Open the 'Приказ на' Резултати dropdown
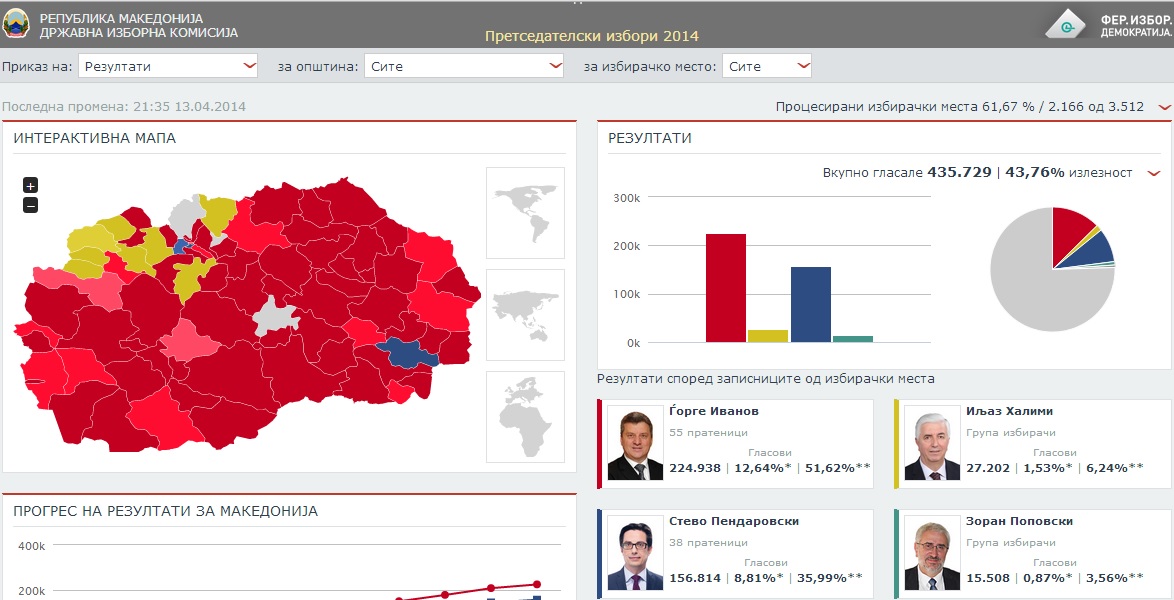1174x600 pixels. [x=167, y=66]
